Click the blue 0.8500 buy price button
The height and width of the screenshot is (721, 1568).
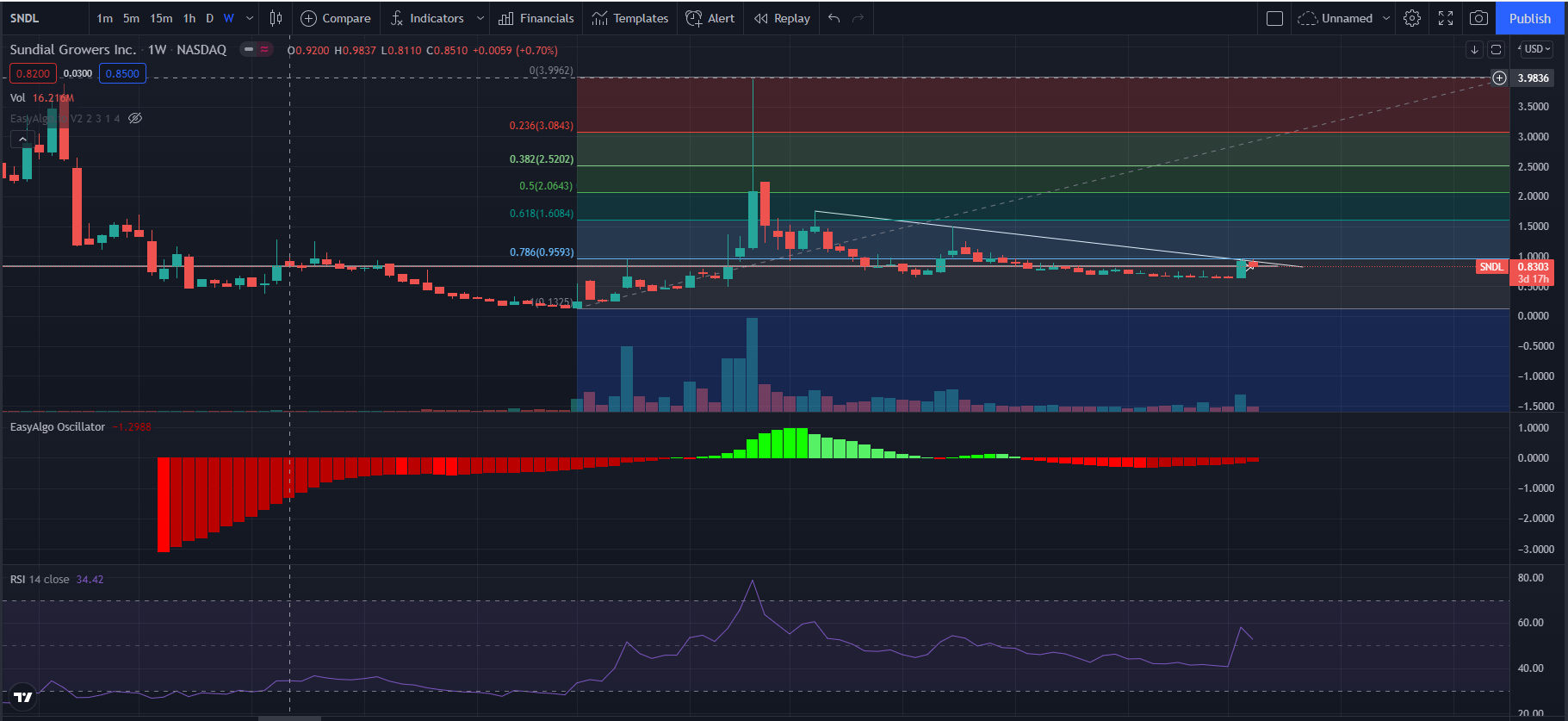122,74
